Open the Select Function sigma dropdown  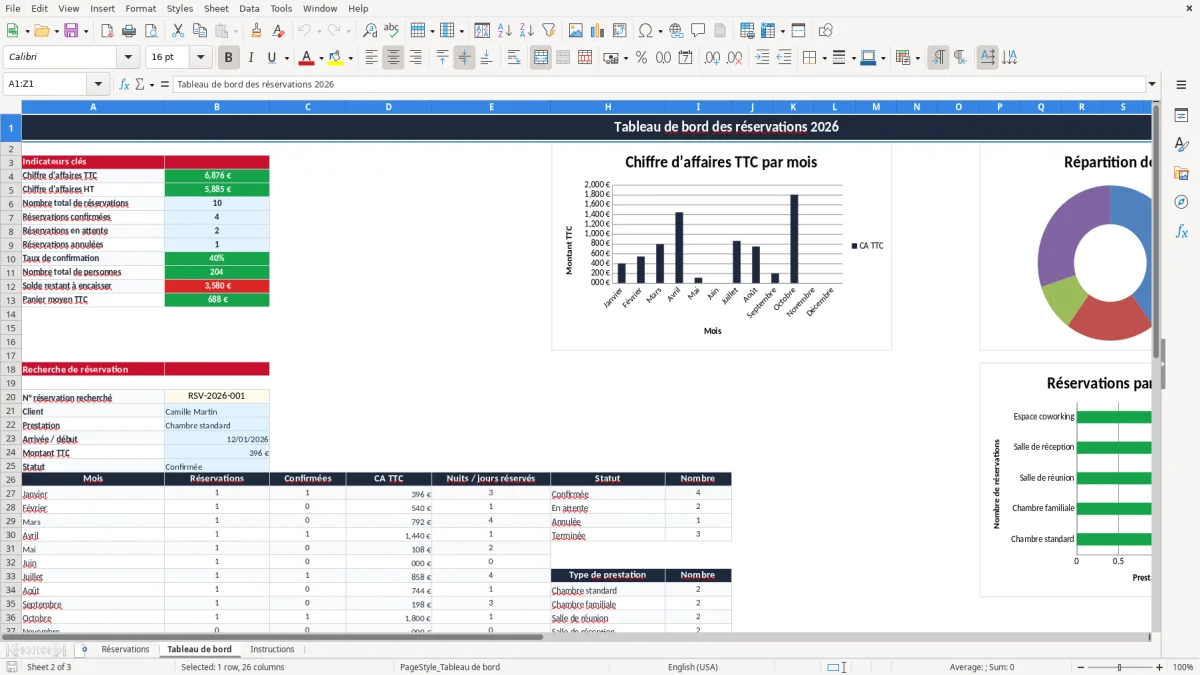152,84
